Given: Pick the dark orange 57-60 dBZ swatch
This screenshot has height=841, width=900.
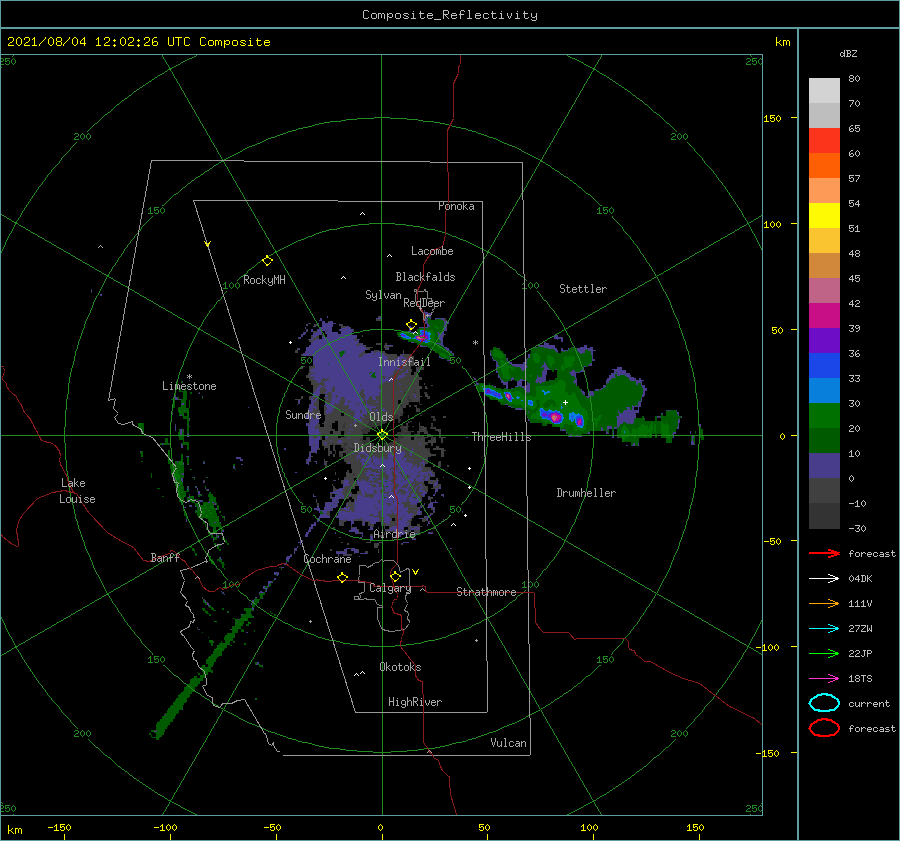Looking at the screenshot, I should (x=824, y=166).
